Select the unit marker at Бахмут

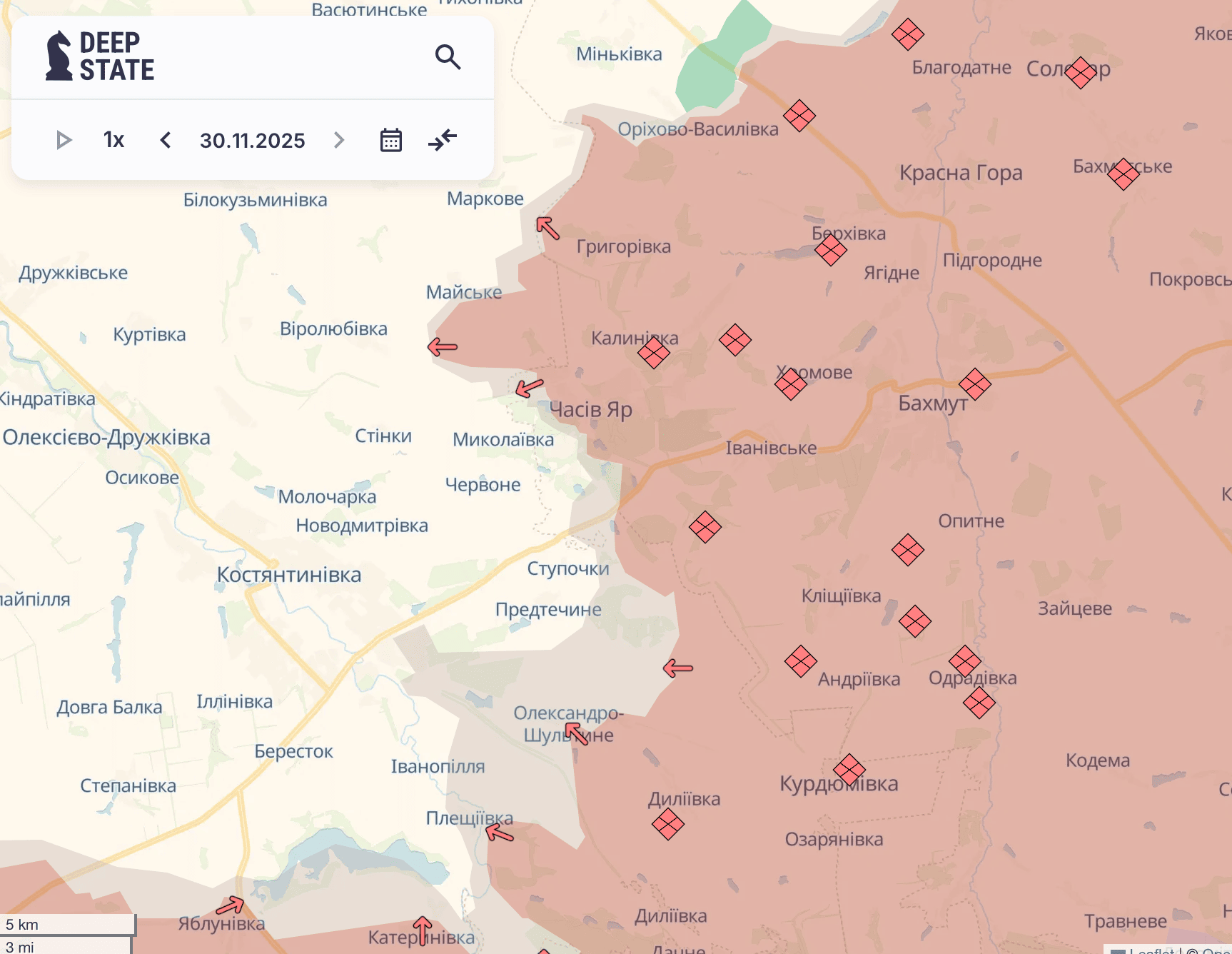974,384
